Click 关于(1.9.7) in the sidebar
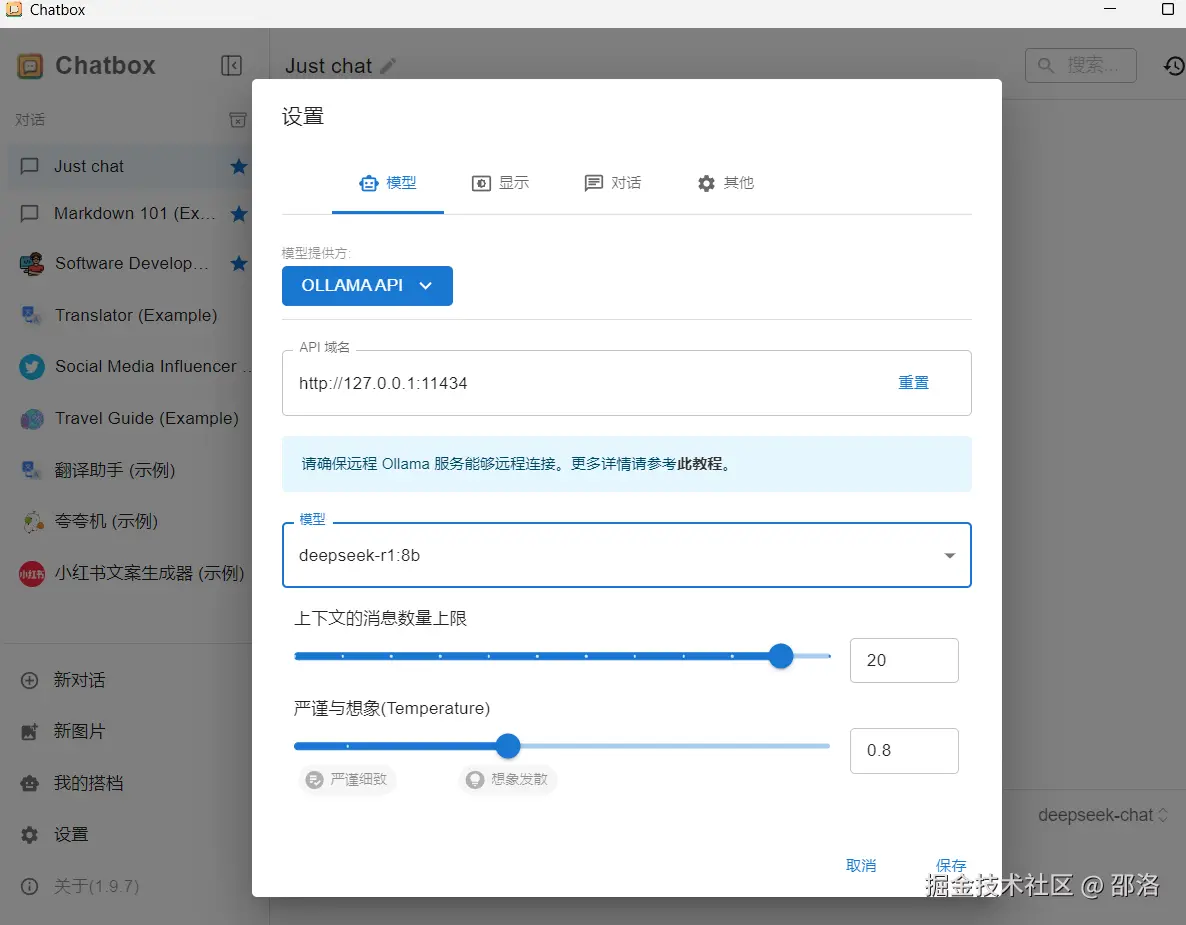 coord(96,886)
